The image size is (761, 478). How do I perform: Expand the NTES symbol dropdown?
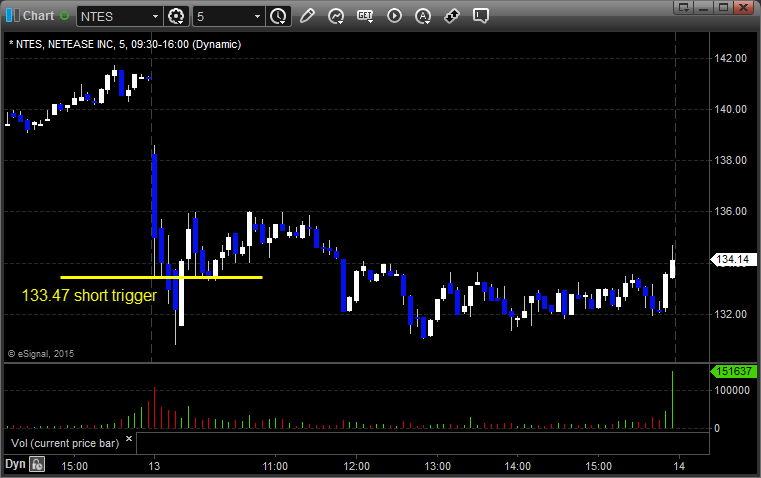[154, 16]
